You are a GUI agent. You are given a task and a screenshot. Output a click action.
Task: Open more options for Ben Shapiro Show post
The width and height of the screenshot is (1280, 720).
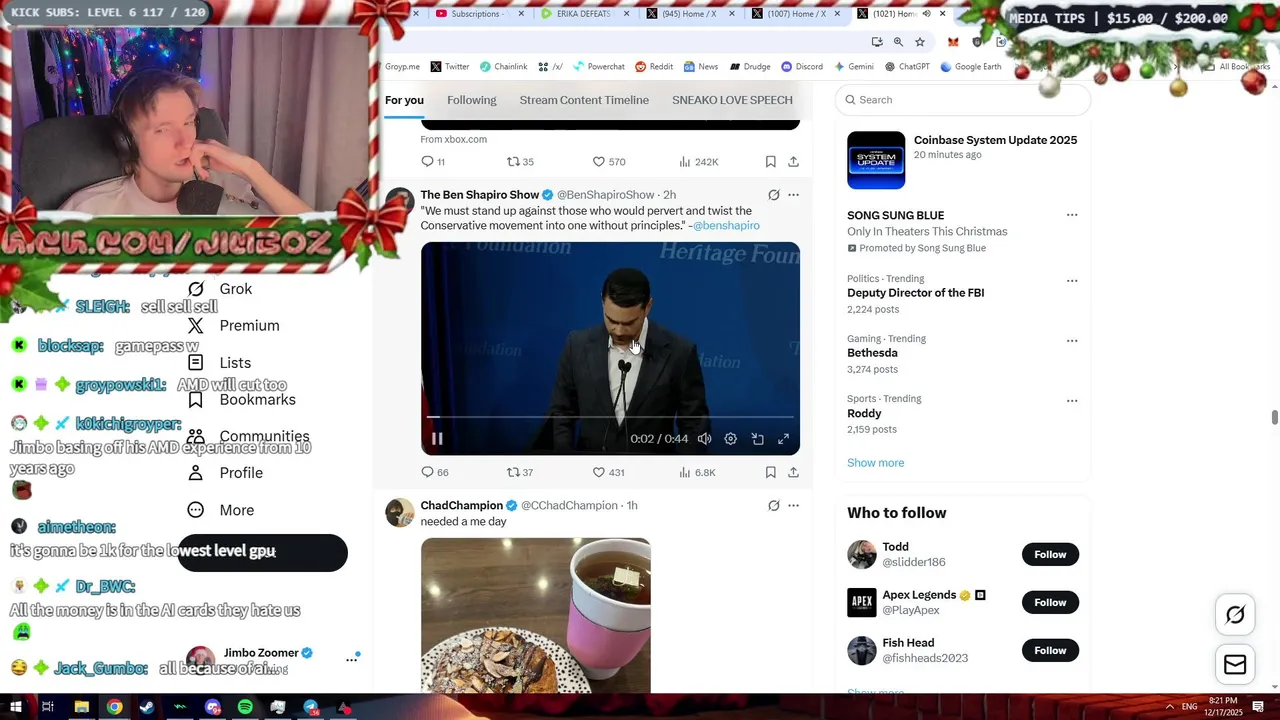[x=793, y=195]
